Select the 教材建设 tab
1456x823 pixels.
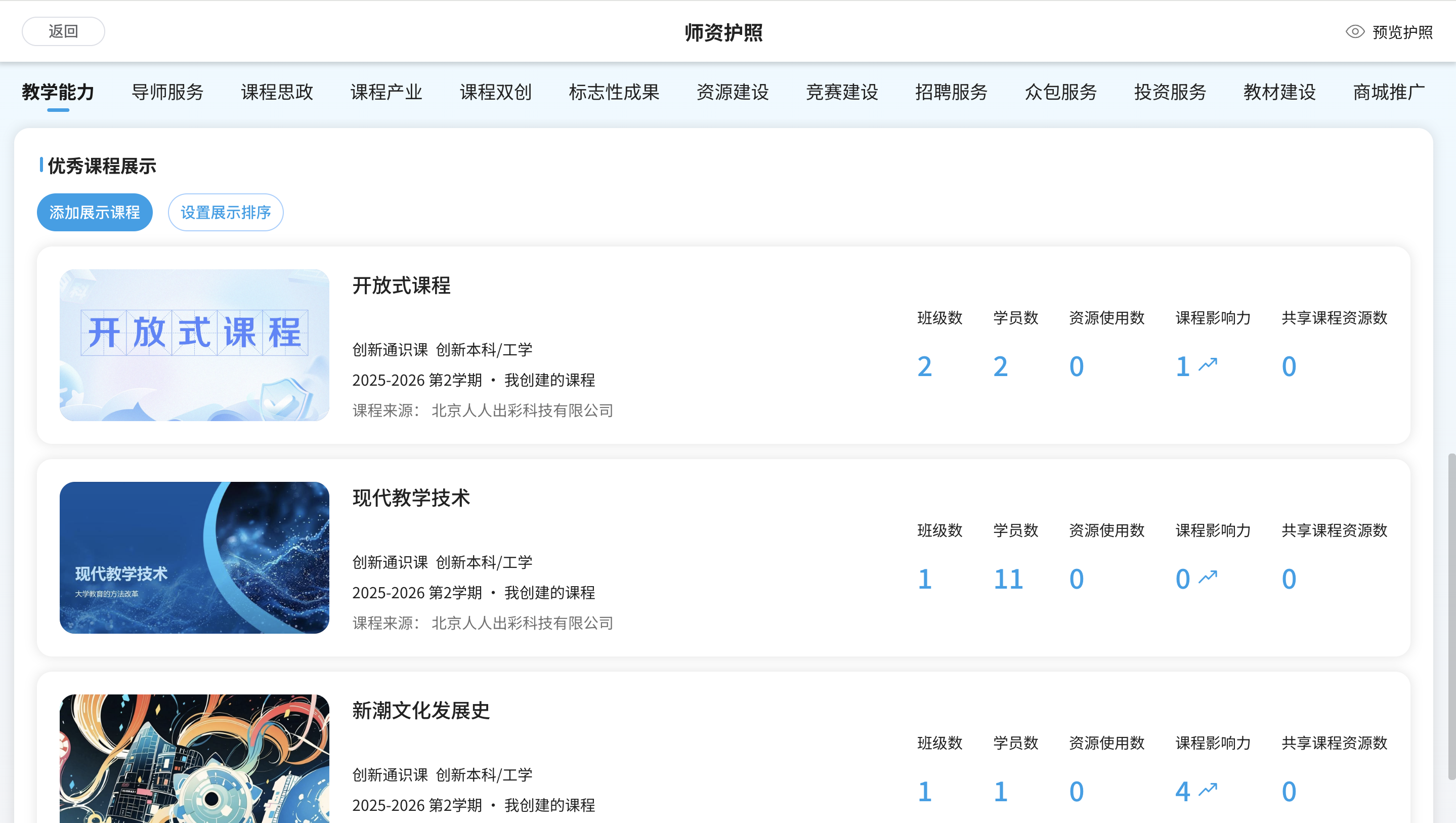(x=1279, y=92)
